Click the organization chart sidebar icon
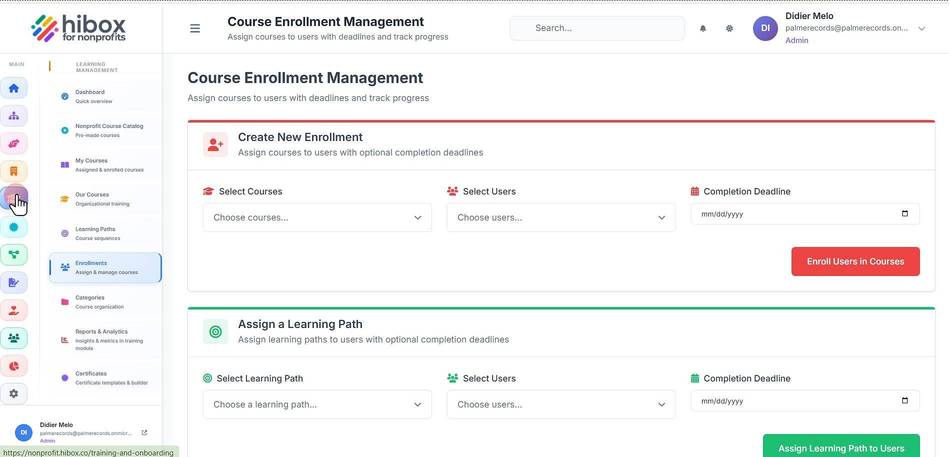The image size is (949, 457). (x=13, y=116)
